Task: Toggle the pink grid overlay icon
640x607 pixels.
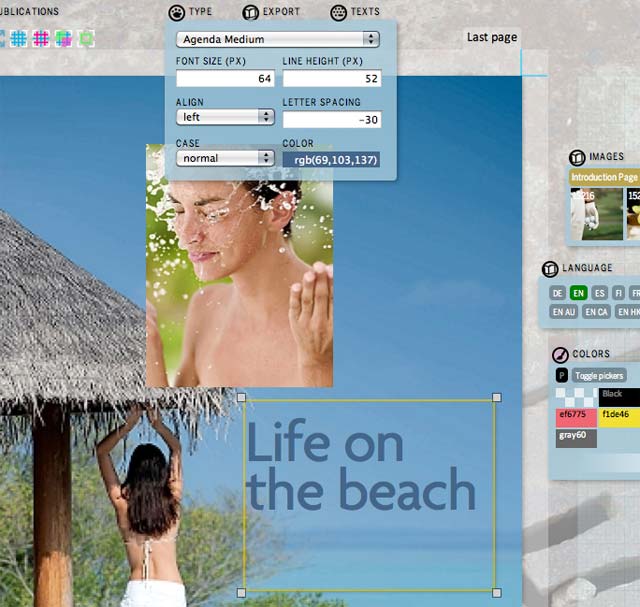Action: point(41,39)
